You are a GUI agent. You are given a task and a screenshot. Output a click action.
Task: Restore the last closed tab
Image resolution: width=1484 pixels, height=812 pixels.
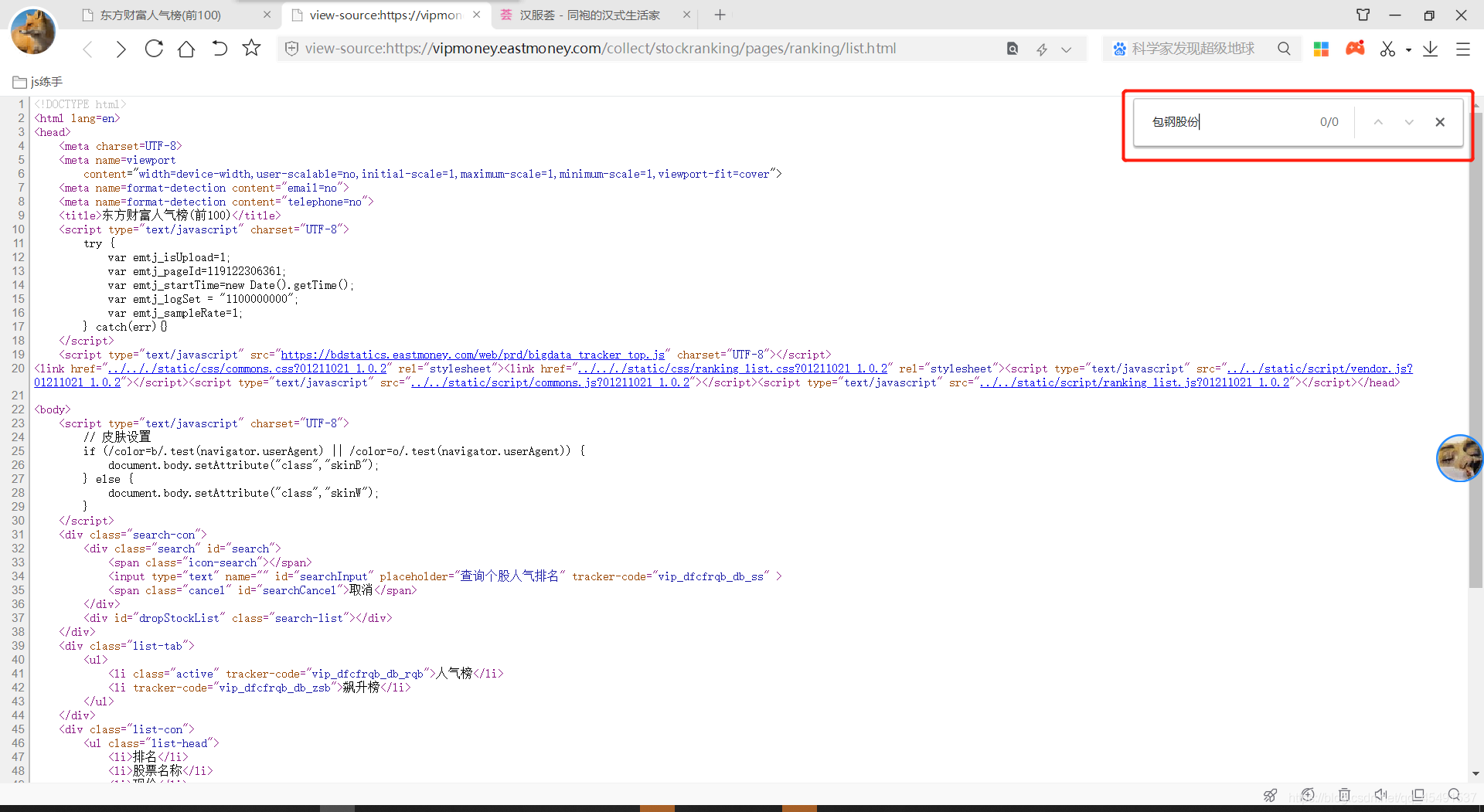coord(220,49)
